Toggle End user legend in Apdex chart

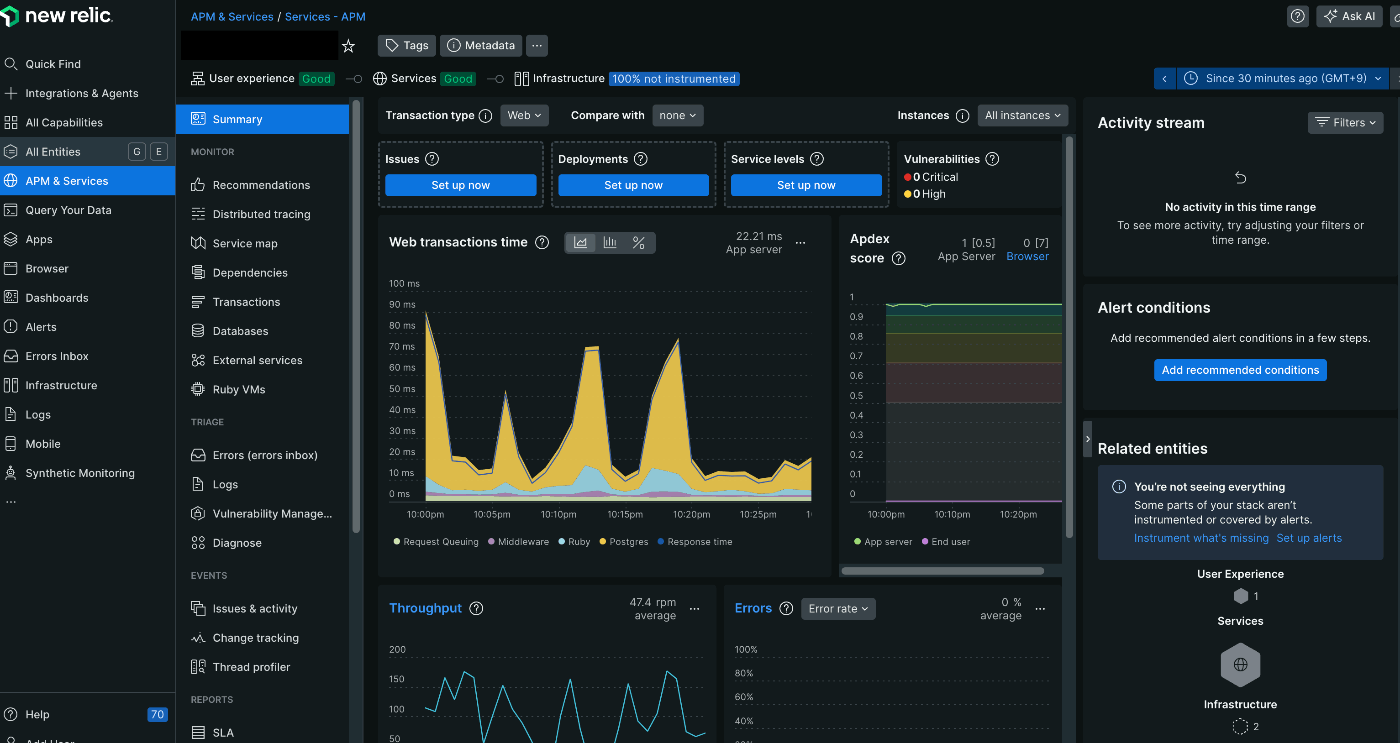[x=945, y=542]
